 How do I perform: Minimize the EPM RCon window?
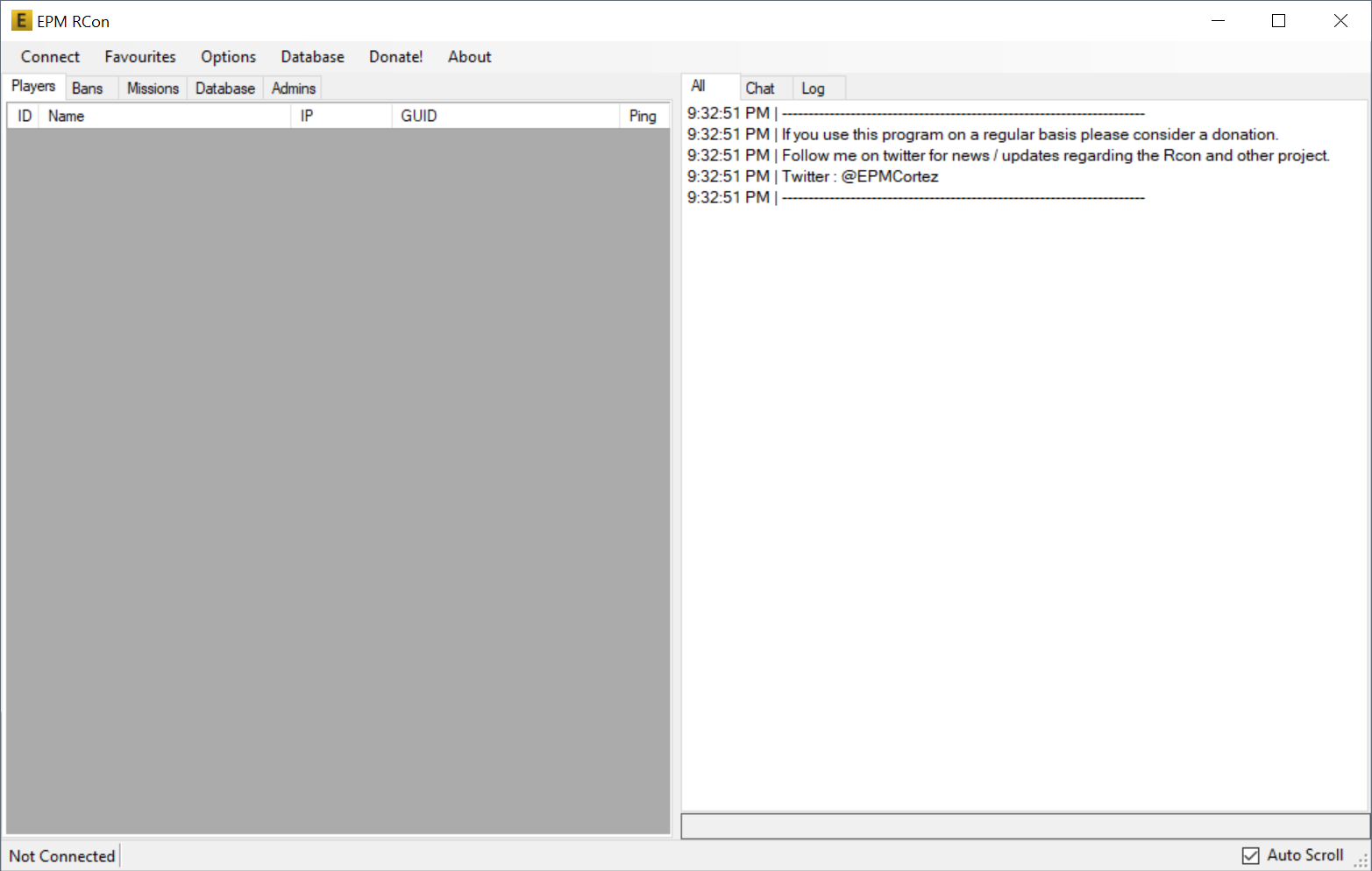click(x=1218, y=21)
